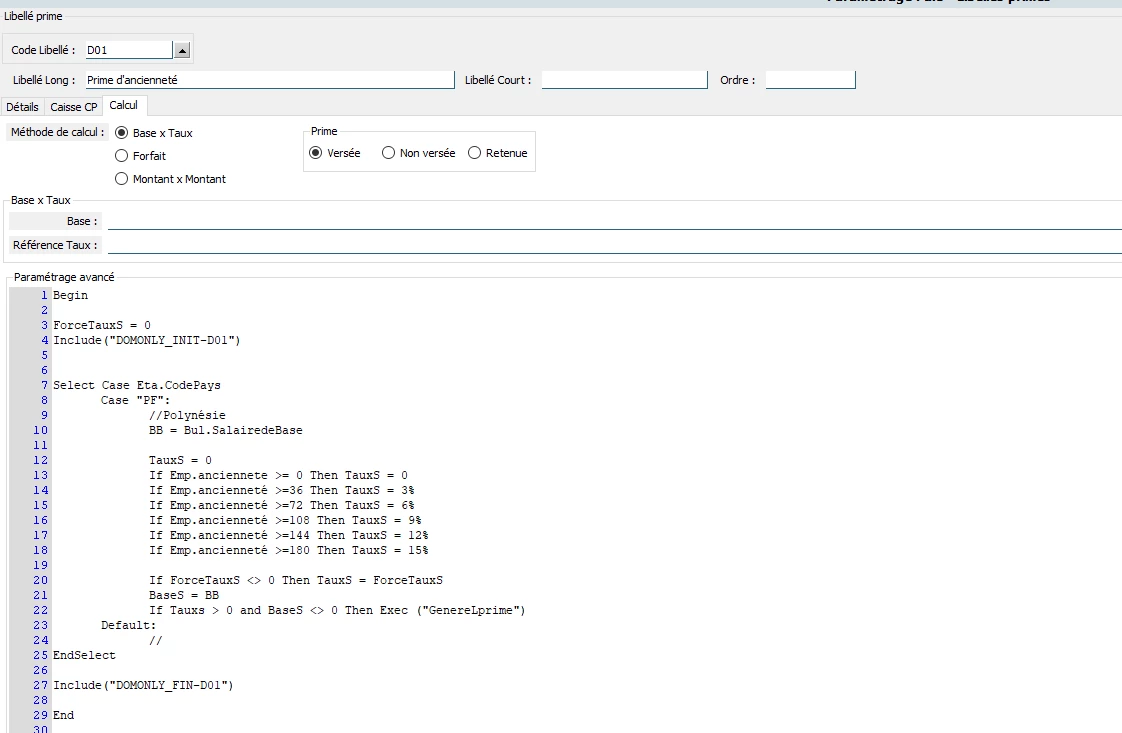
Task: Click the empty Libellé Court field
Action: coord(624,80)
